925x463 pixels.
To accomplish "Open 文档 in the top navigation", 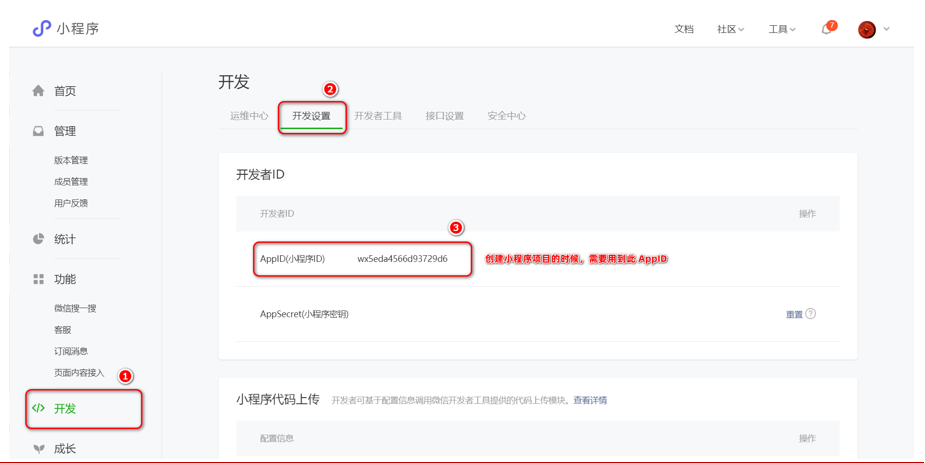I will click(x=684, y=30).
